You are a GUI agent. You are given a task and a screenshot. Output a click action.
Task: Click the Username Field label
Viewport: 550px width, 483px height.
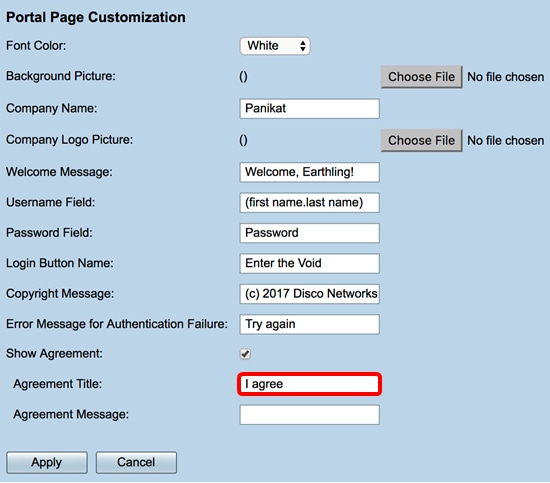click(x=51, y=202)
